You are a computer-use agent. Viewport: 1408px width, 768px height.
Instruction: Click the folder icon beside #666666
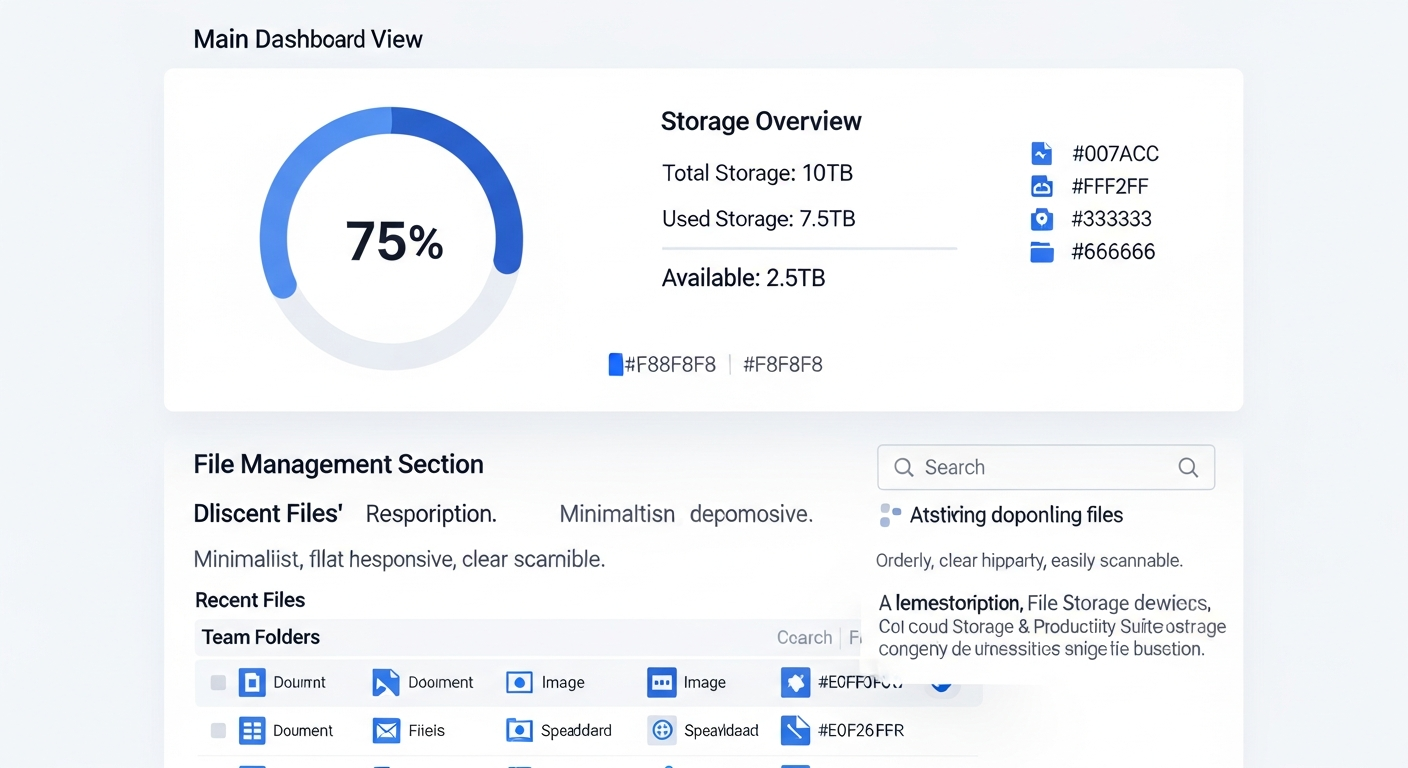click(1041, 252)
